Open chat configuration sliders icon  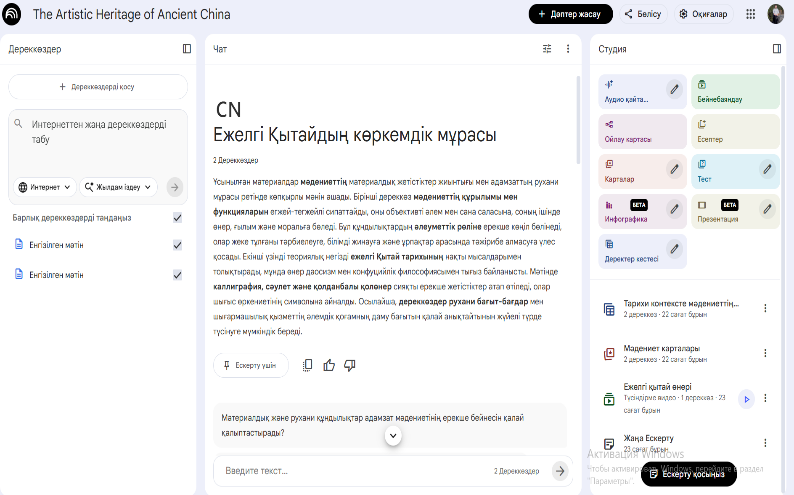(547, 49)
